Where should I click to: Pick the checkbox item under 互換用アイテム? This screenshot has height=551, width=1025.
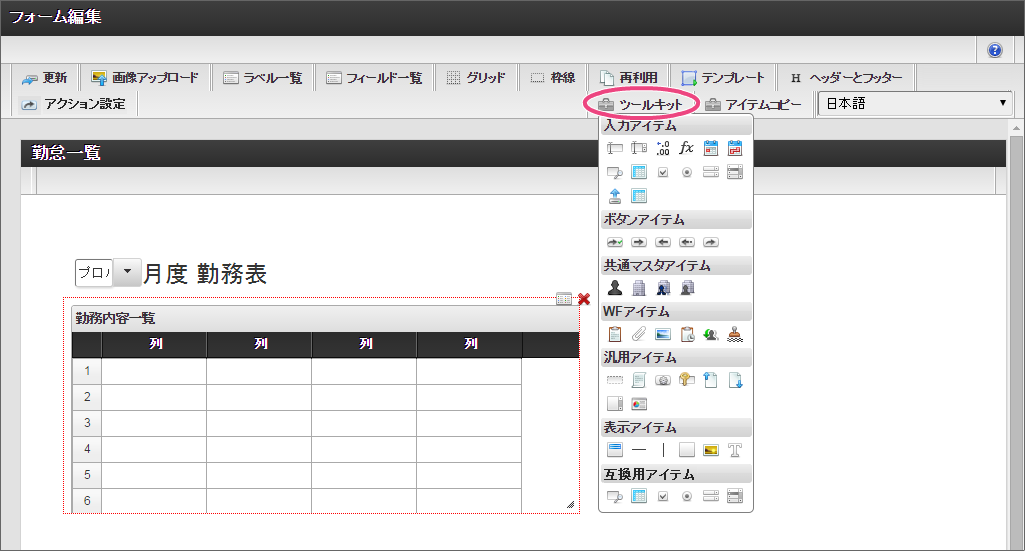click(662, 496)
